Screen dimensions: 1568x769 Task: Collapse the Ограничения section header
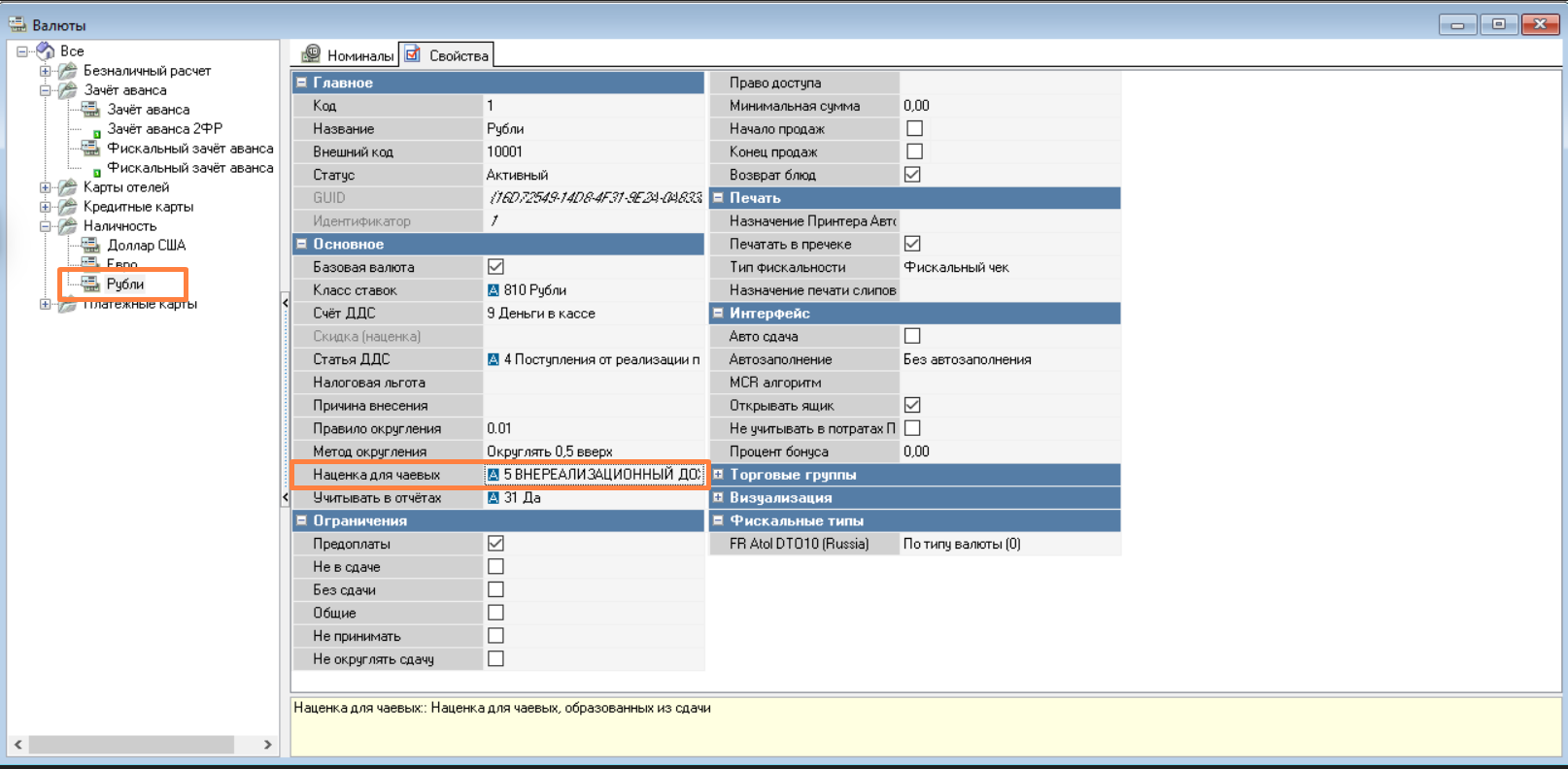coord(302,520)
